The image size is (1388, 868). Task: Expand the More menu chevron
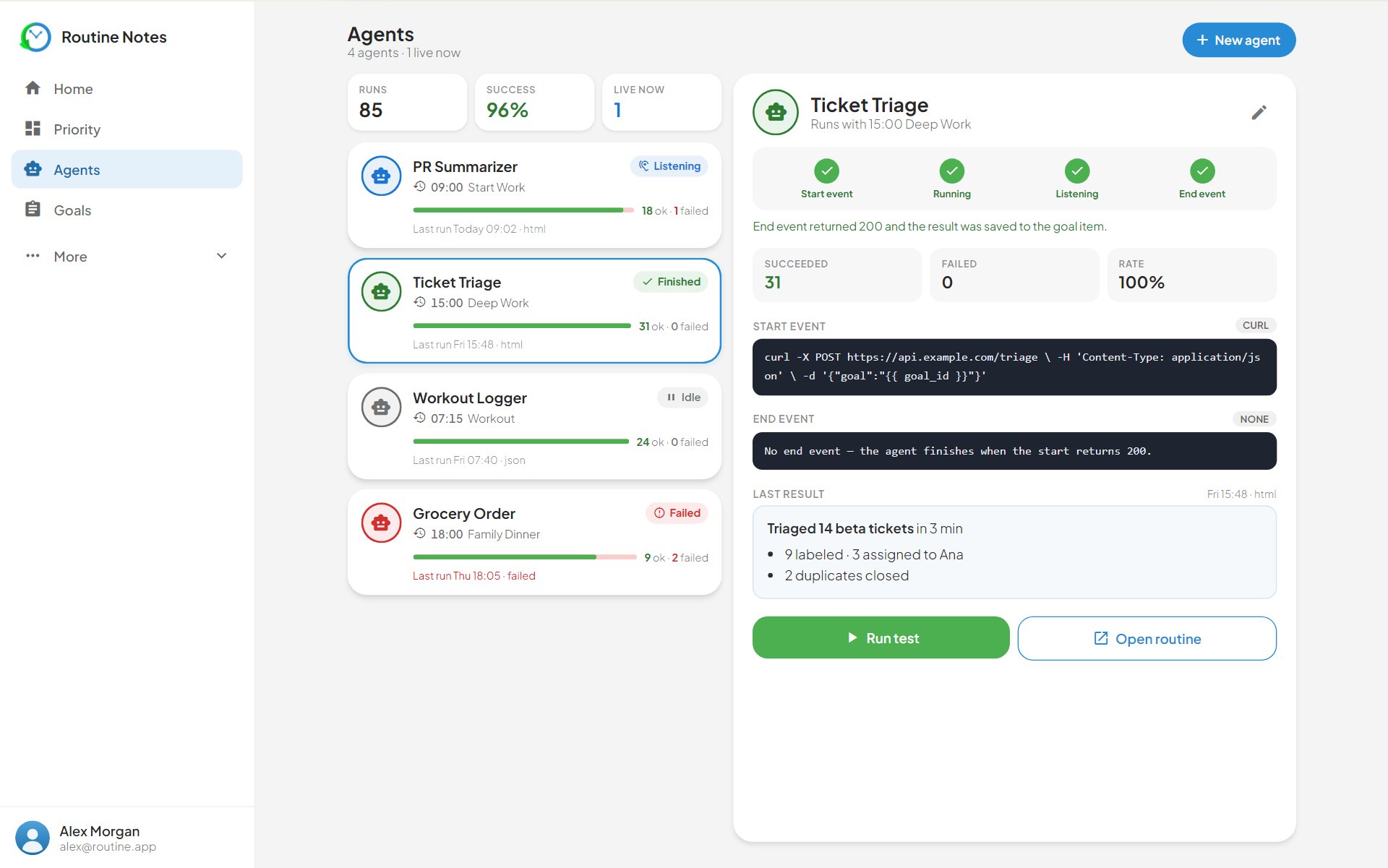(x=222, y=256)
